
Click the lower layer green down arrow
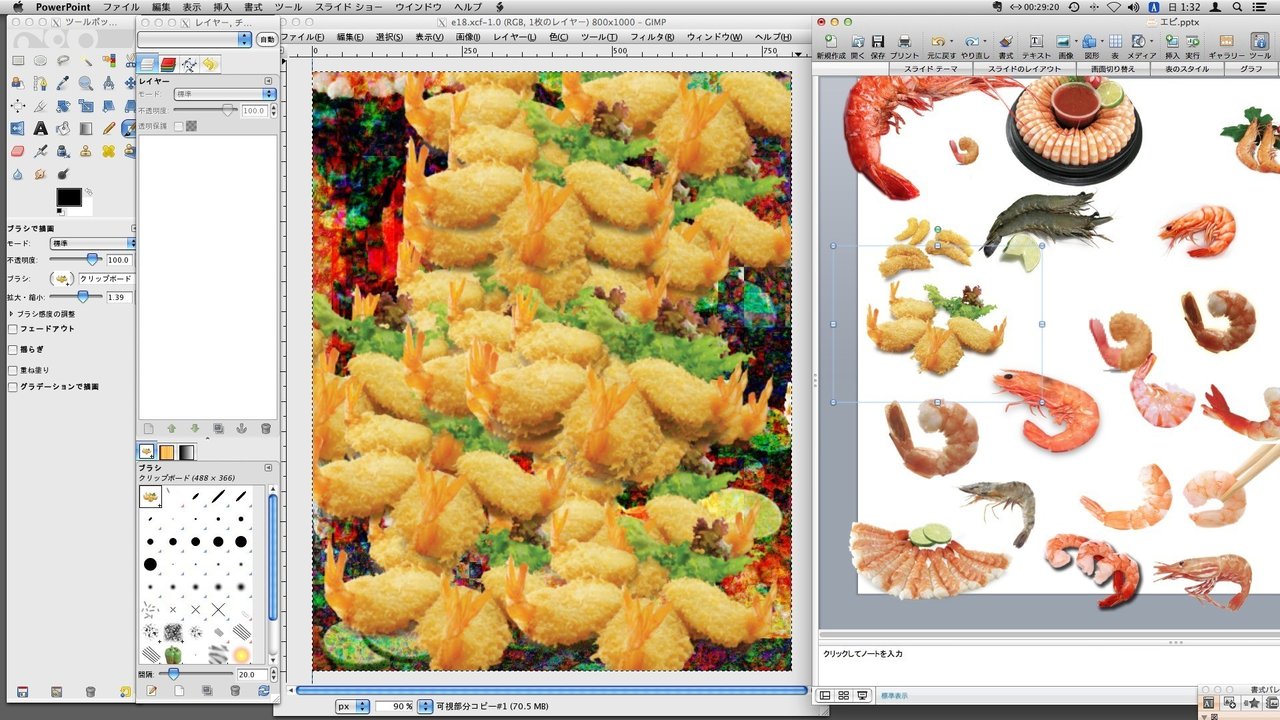195,429
